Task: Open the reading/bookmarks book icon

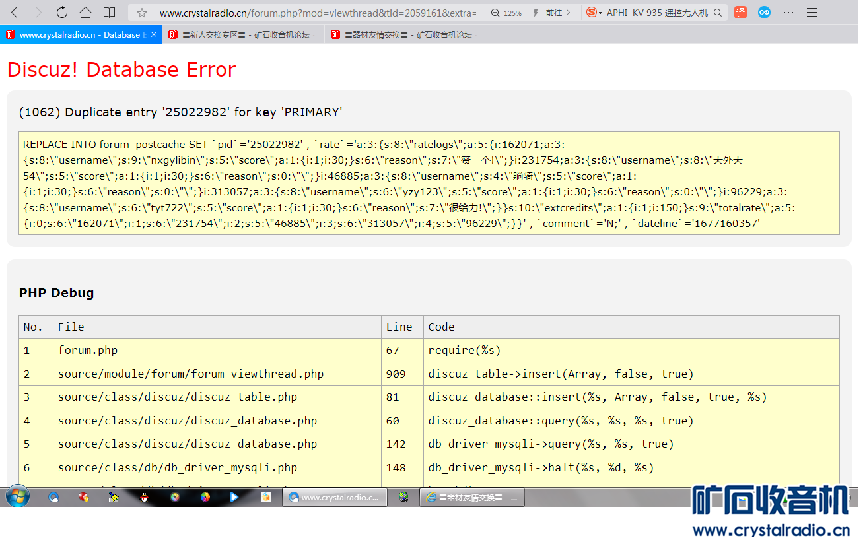Action: coord(110,13)
